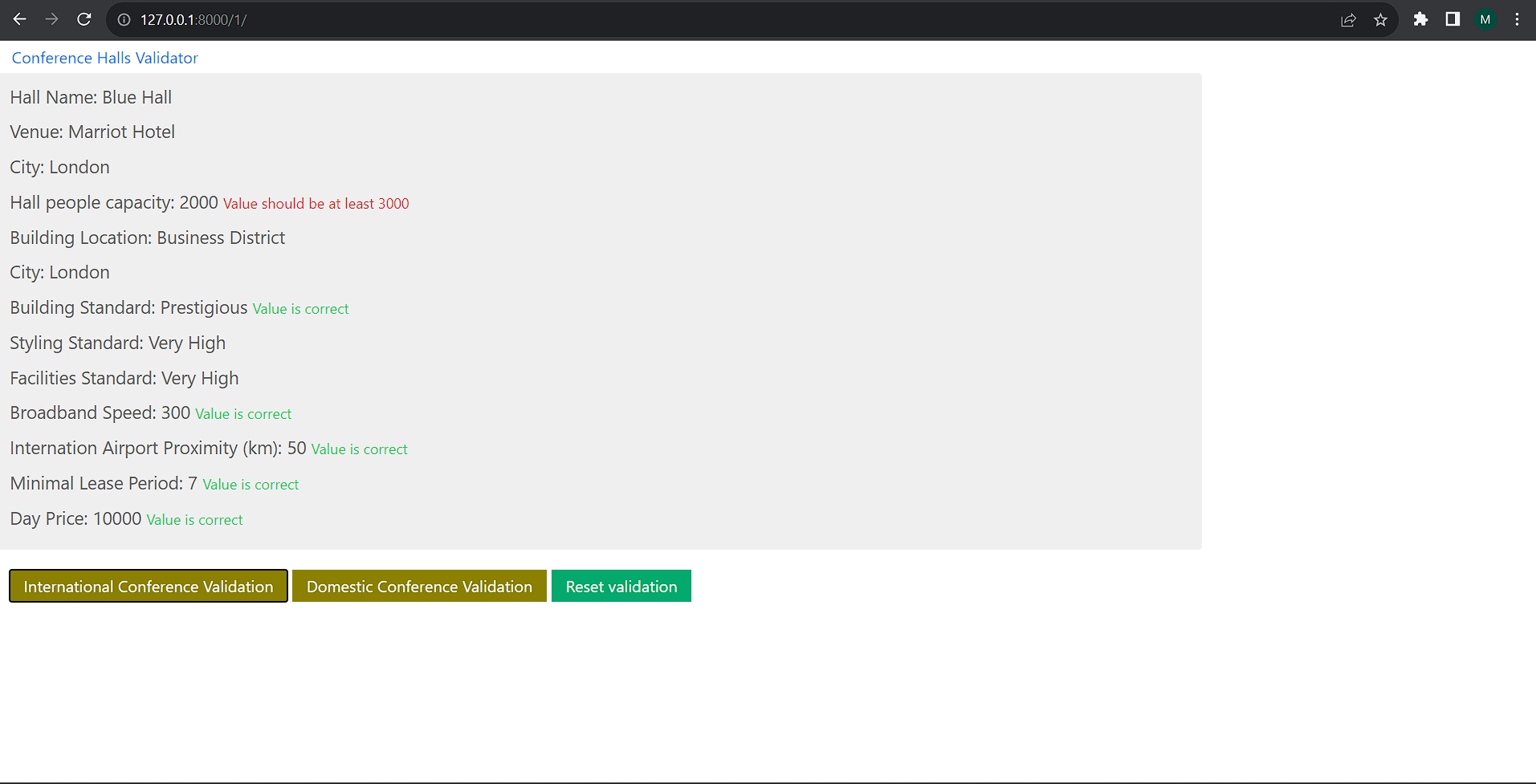Click the profile avatar labeled M
The height and width of the screenshot is (784, 1536).
pos(1485,20)
